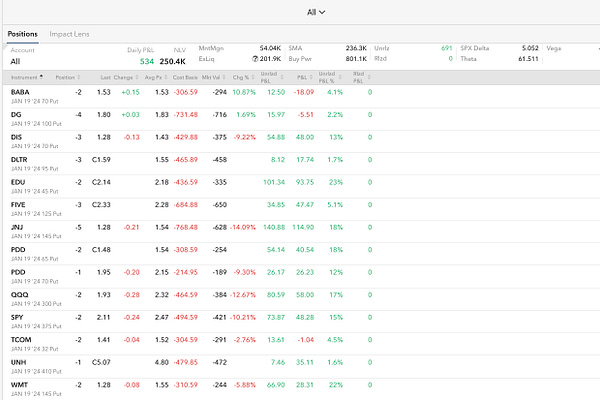Image resolution: width=600 pixels, height=400 pixels.
Task: Click the Unrlz value 691
Action: click(447, 48)
